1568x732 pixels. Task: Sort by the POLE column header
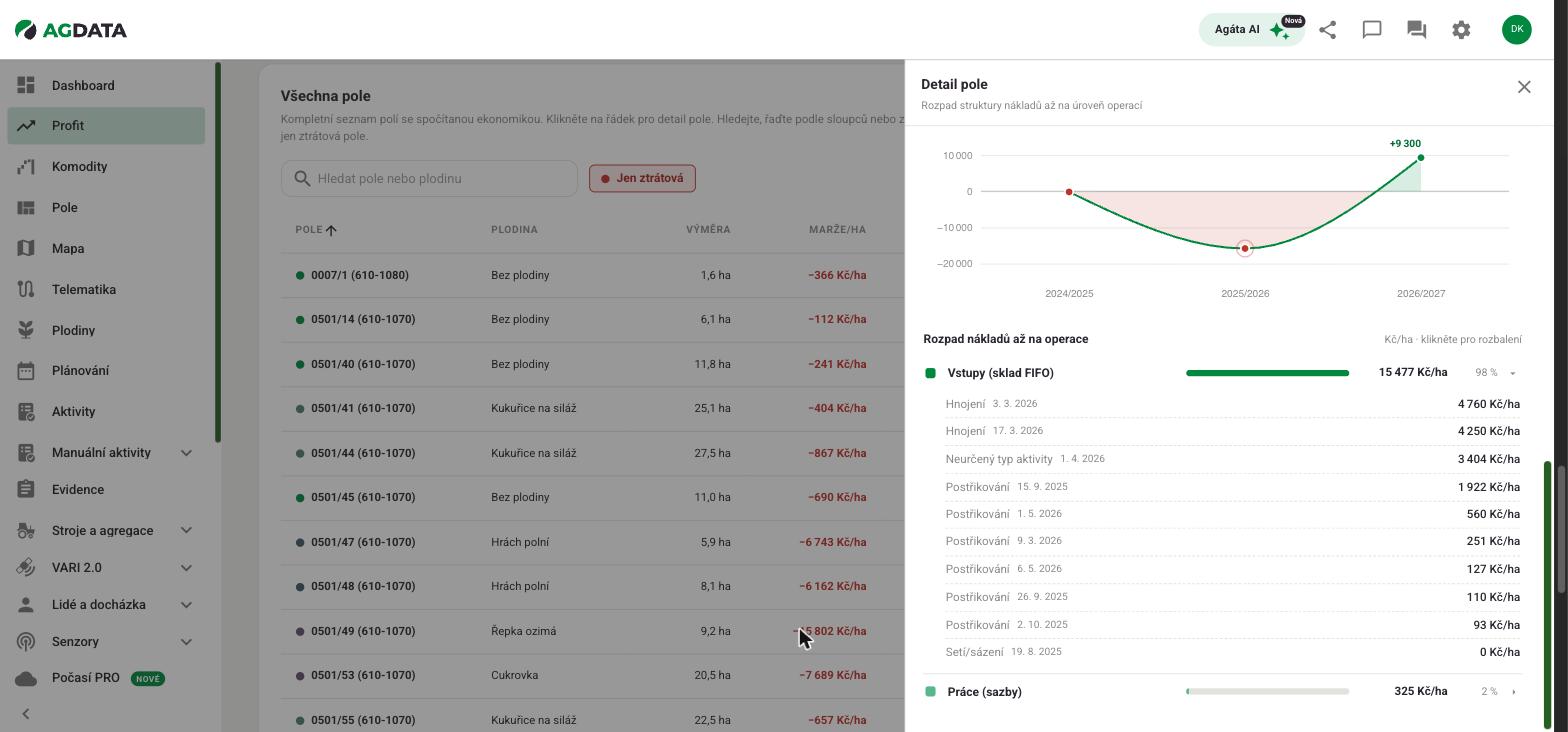pos(316,230)
